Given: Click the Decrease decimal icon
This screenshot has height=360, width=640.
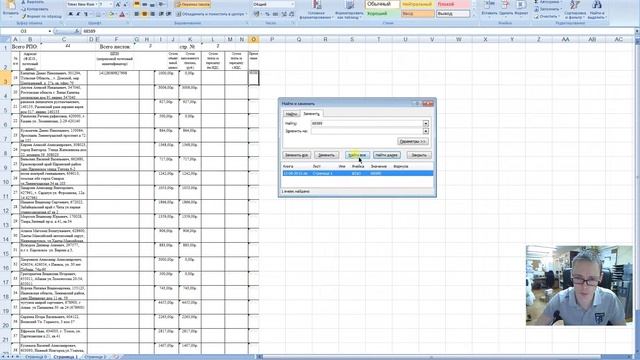Looking at the screenshot, I should [x=291, y=14].
